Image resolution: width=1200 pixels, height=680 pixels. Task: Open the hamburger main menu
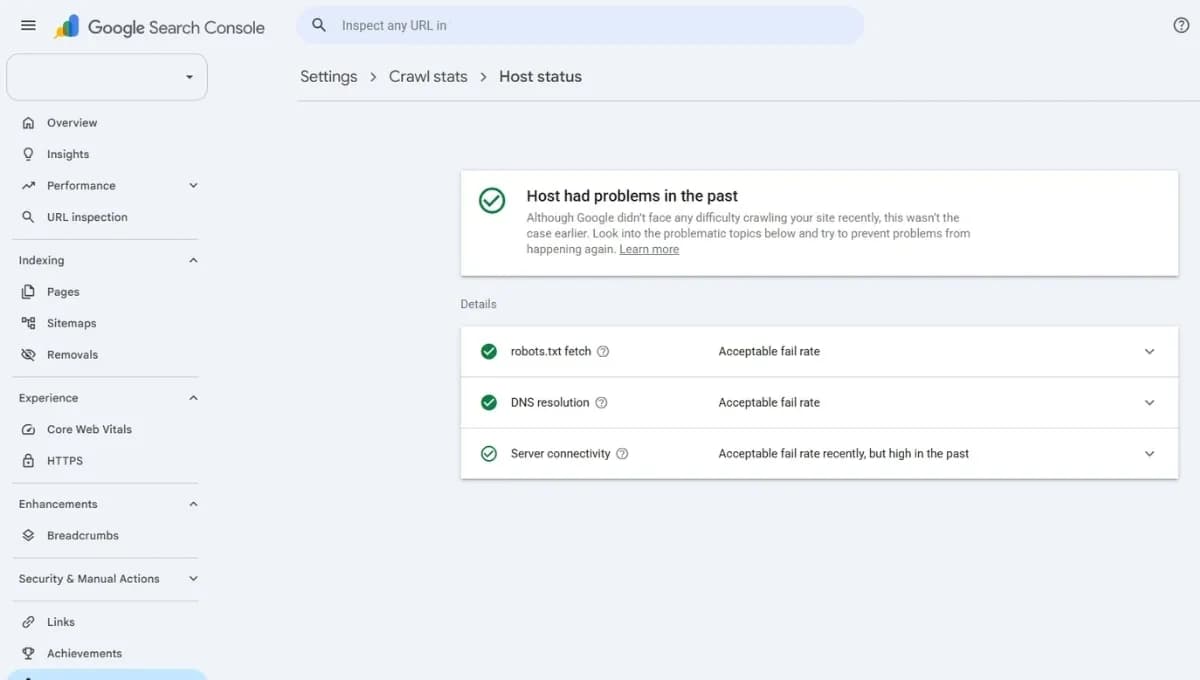[x=28, y=26]
